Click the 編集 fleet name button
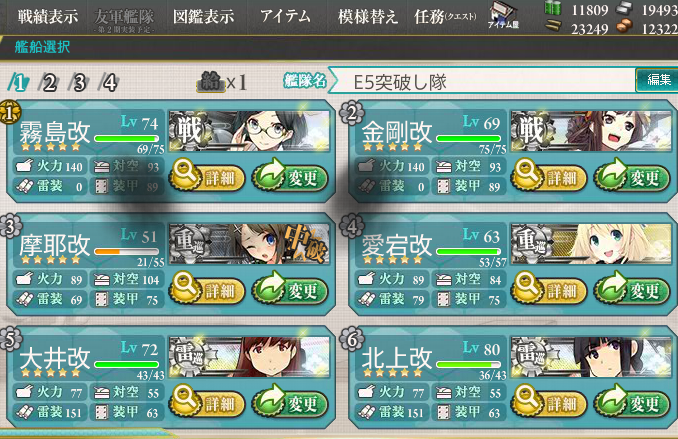This screenshot has width=678, height=439. 658,80
